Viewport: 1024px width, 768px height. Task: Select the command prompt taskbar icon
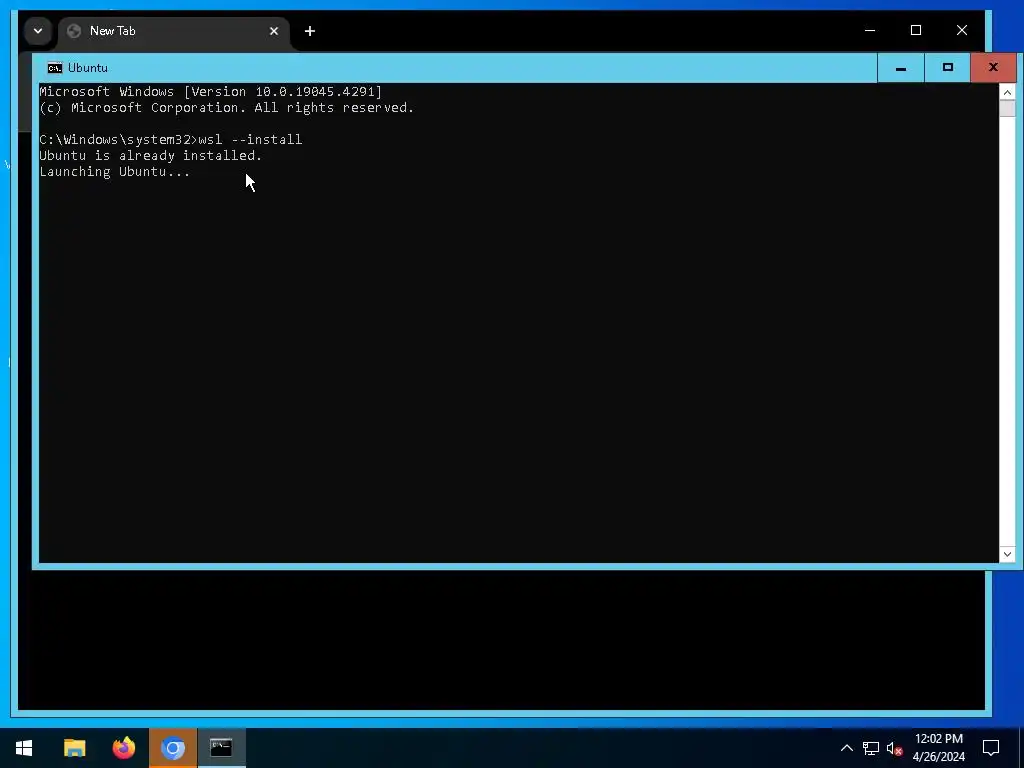click(x=221, y=748)
